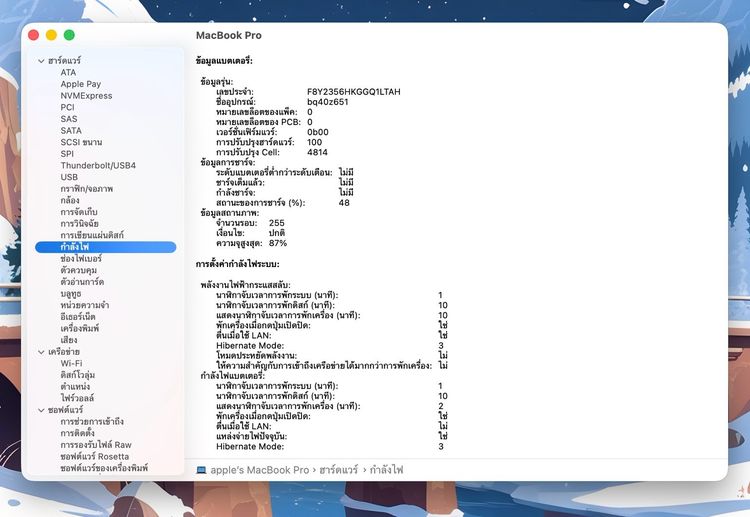This screenshot has height=517, width=750.
Task: Open การช่วยการเข้าถึง in the sidebar
Action: (92, 421)
